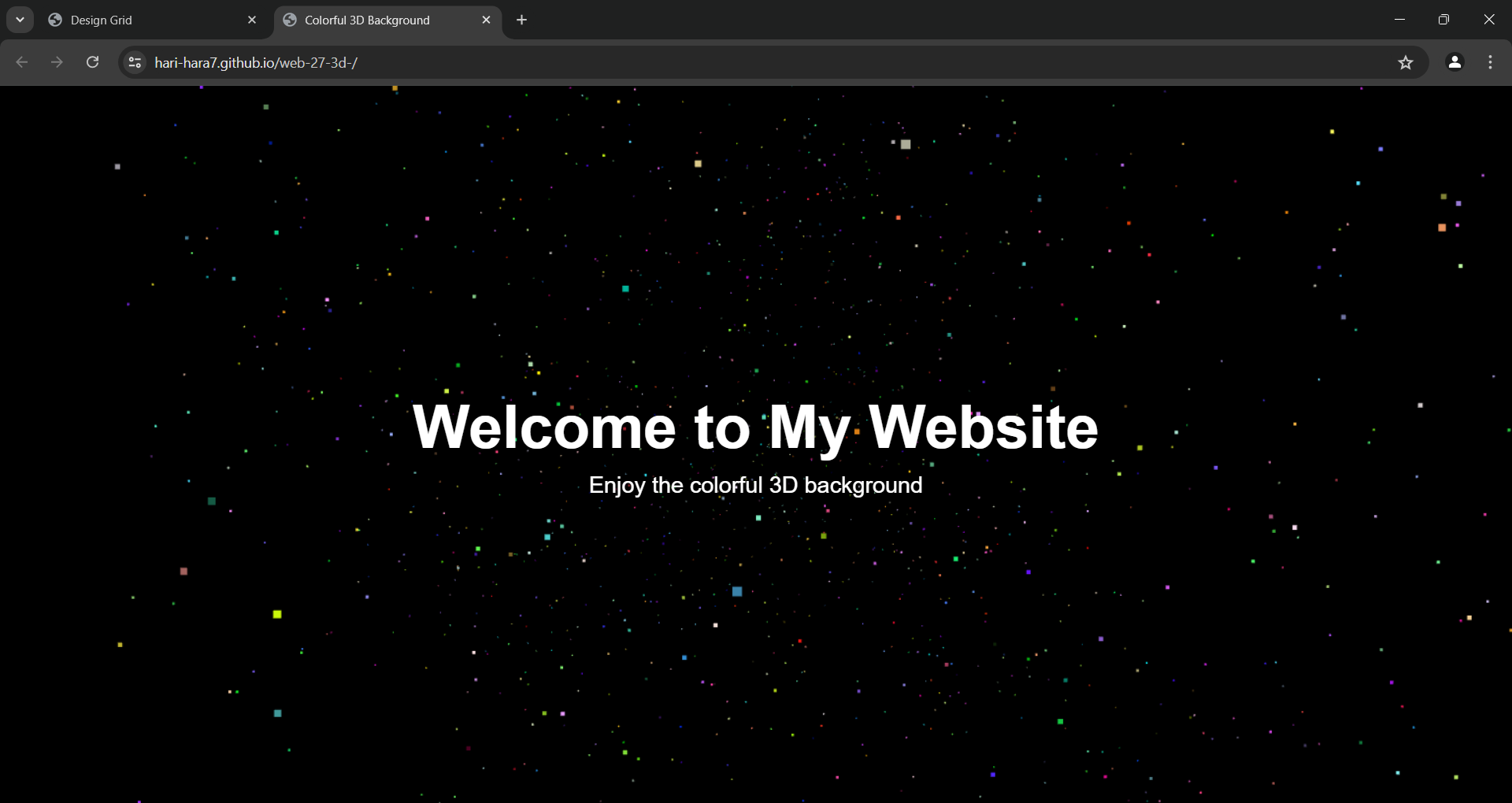View site information icon in address bar
Image resolution: width=1512 pixels, height=803 pixels.
pyautogui.click(x=135, y=62)
